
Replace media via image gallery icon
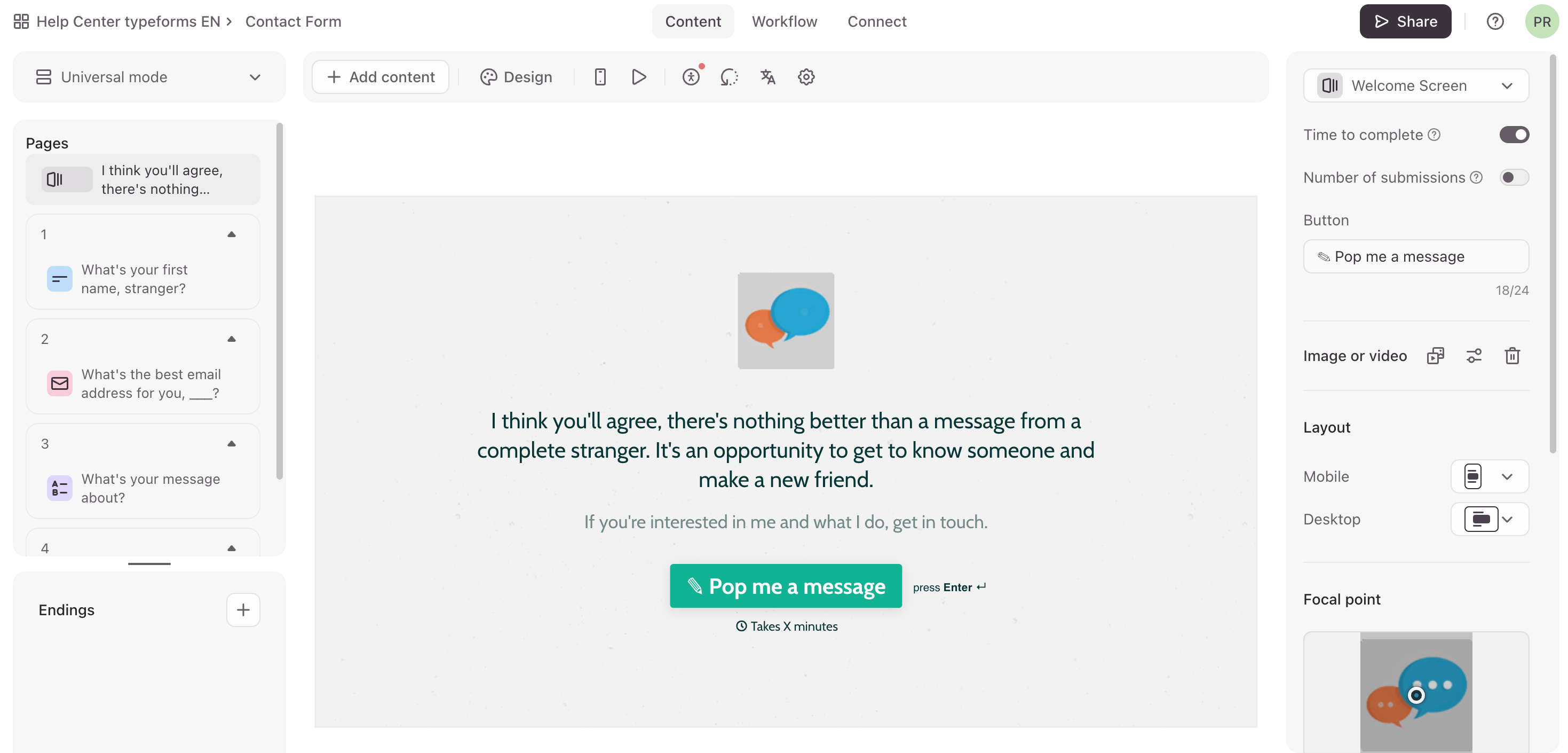[1435, 355]
